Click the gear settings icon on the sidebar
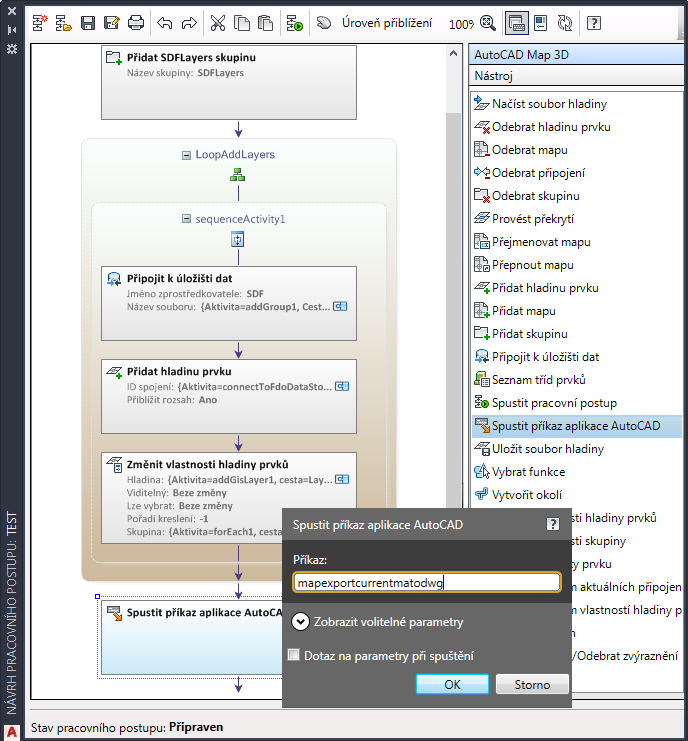The image size is (688, 741). pos(12,49)
